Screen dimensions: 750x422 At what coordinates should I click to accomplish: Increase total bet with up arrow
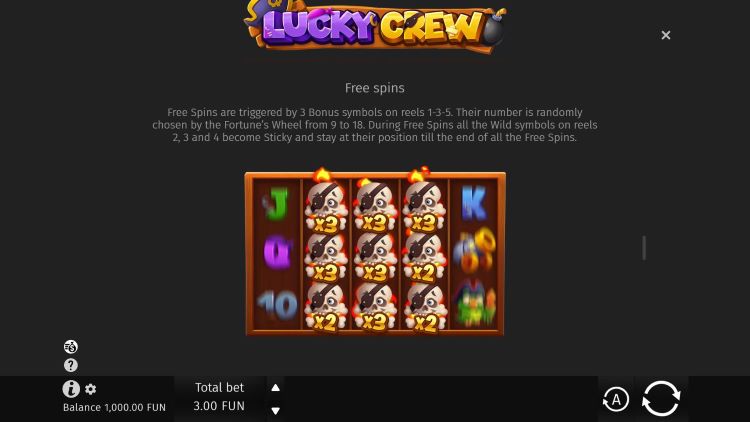pos(276,388)
